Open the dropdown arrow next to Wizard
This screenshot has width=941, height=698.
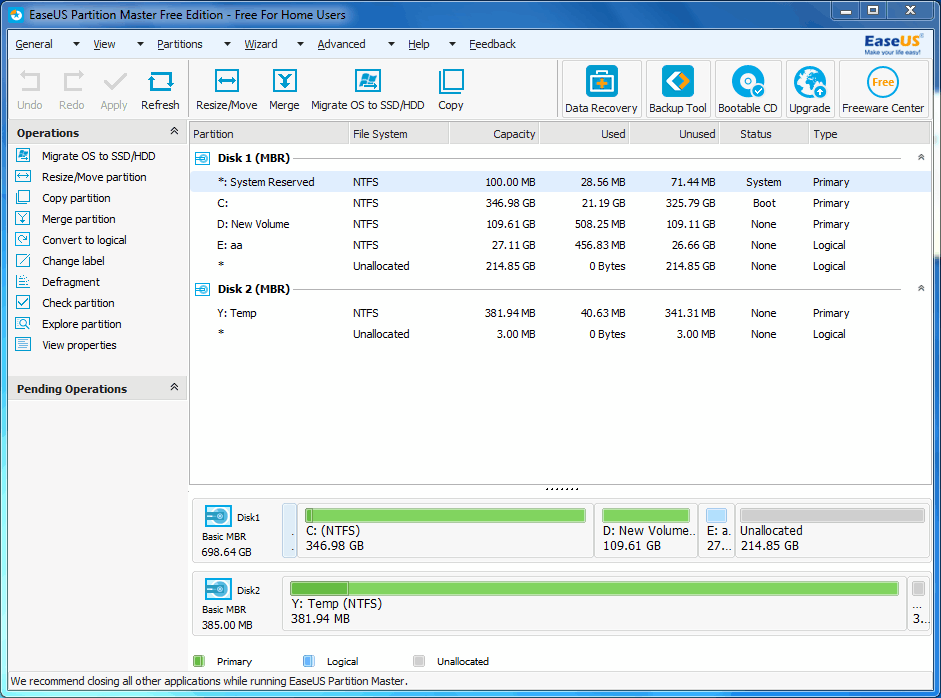[300, 44]
